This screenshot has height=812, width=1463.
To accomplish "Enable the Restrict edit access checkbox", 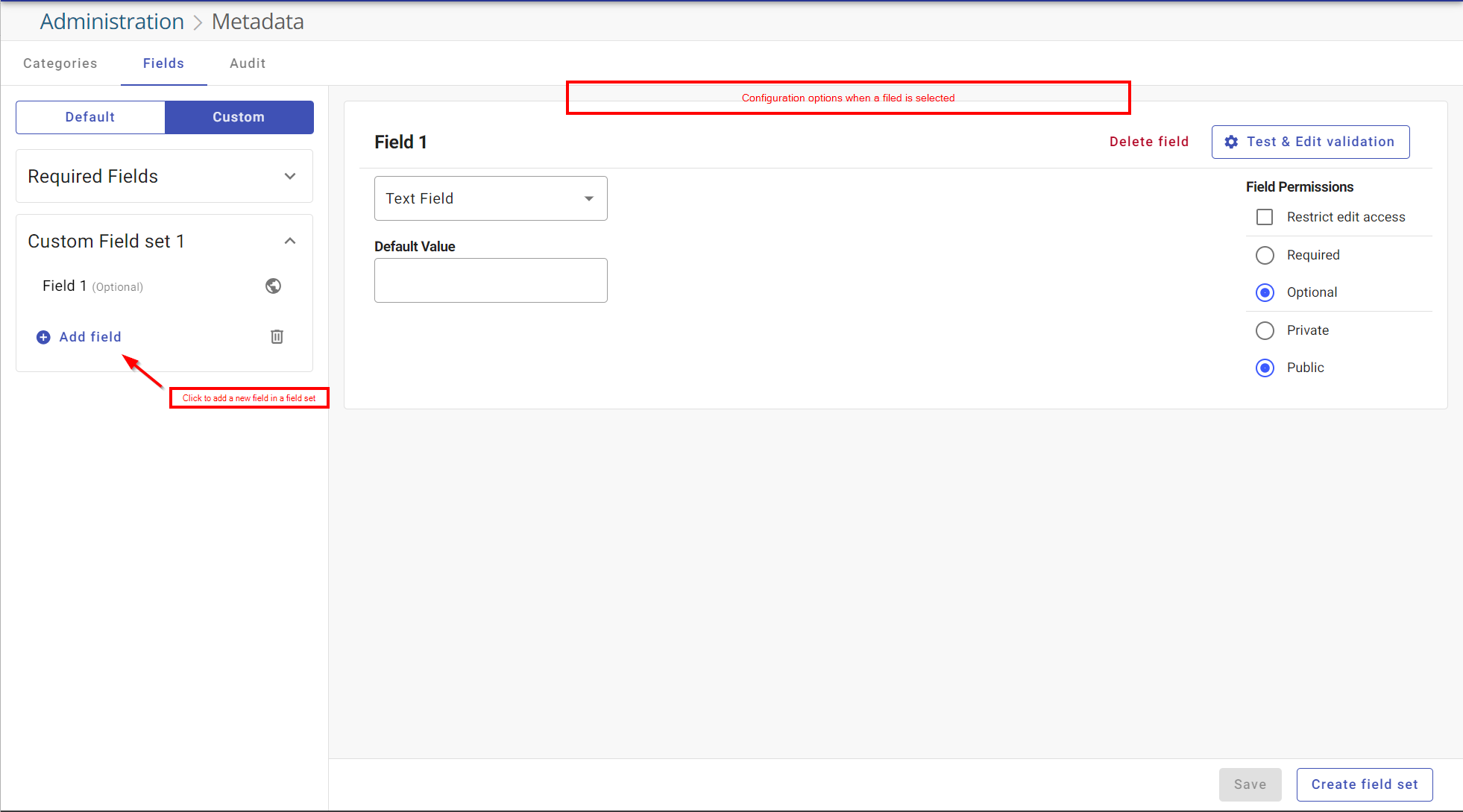I will 1265,217.
